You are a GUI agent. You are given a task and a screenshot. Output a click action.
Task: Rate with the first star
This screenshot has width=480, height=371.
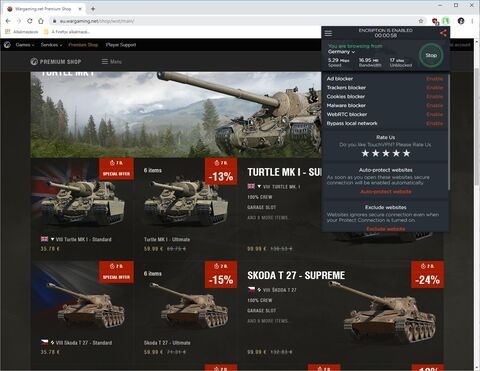point(365,153)
